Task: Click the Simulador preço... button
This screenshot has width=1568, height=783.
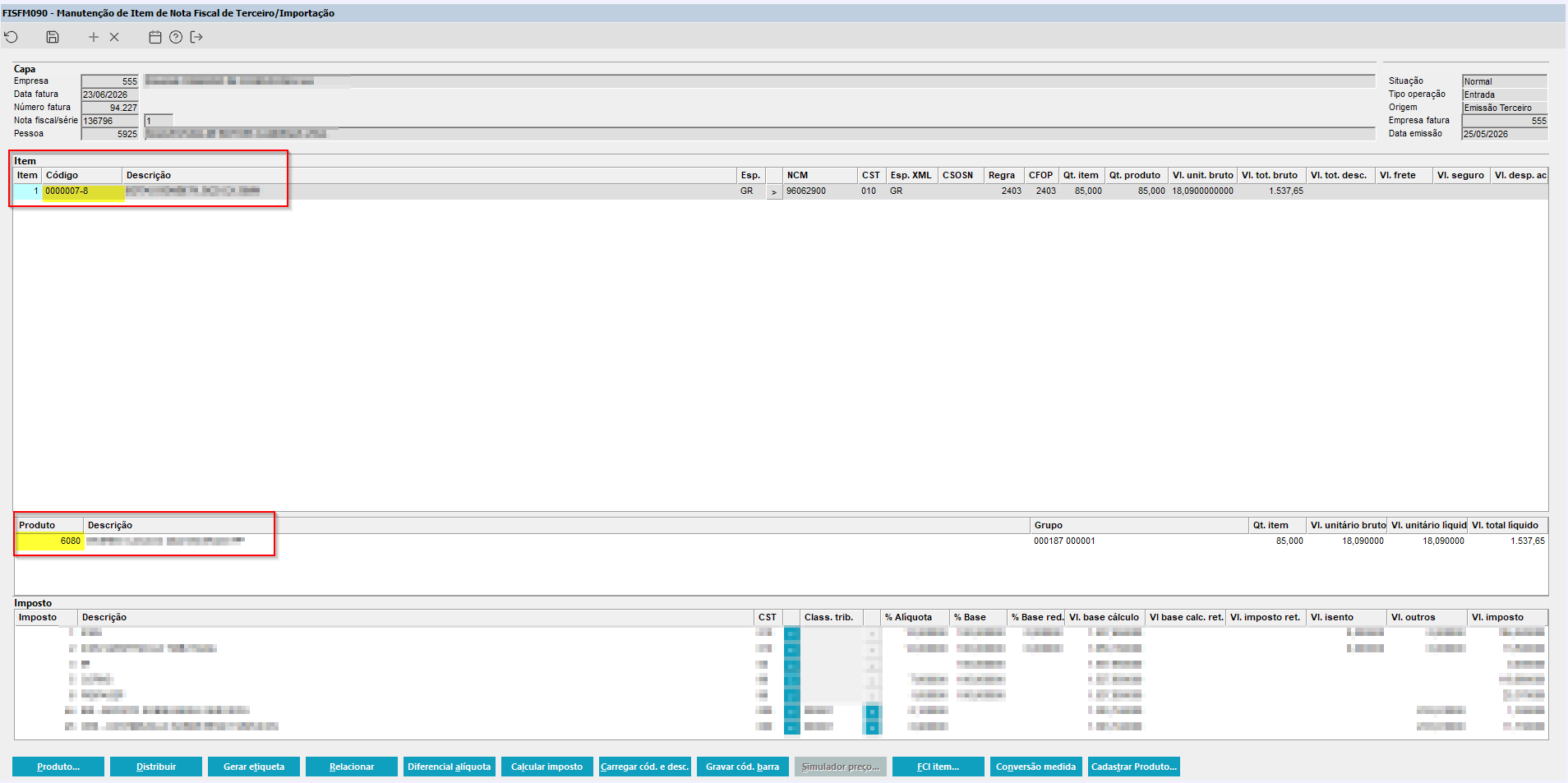Action: [841, 767]
